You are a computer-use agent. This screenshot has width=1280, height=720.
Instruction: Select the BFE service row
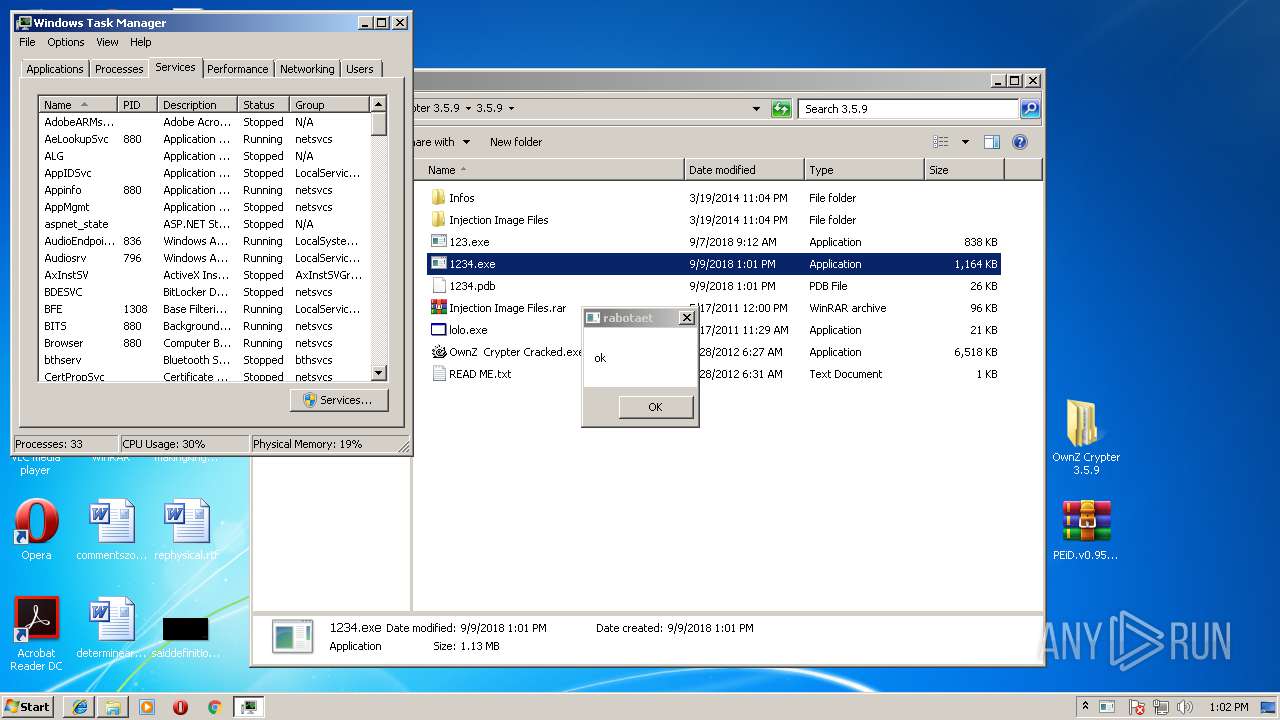tap(205, 309)
